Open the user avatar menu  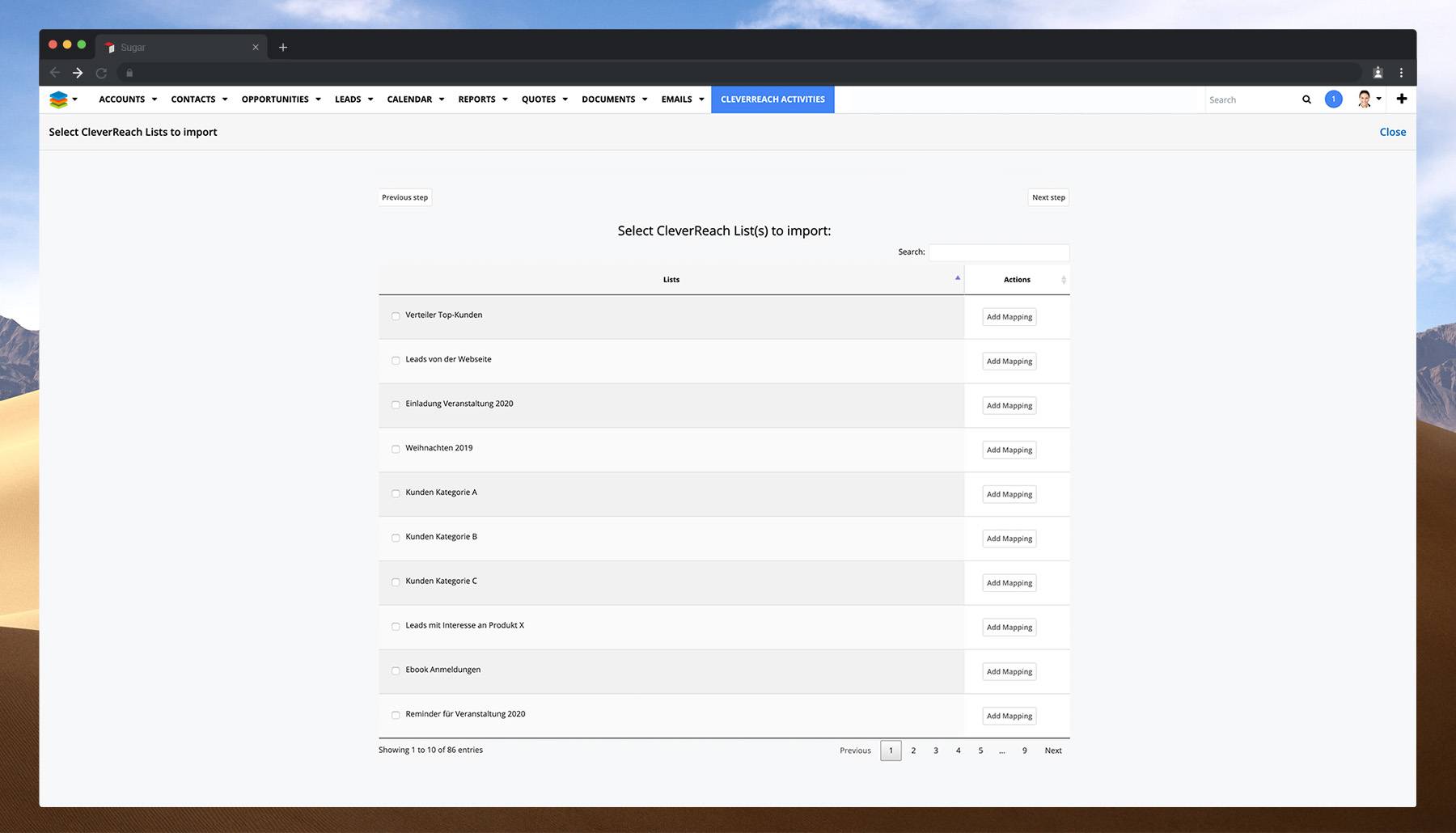click(x=1365, y=99)
